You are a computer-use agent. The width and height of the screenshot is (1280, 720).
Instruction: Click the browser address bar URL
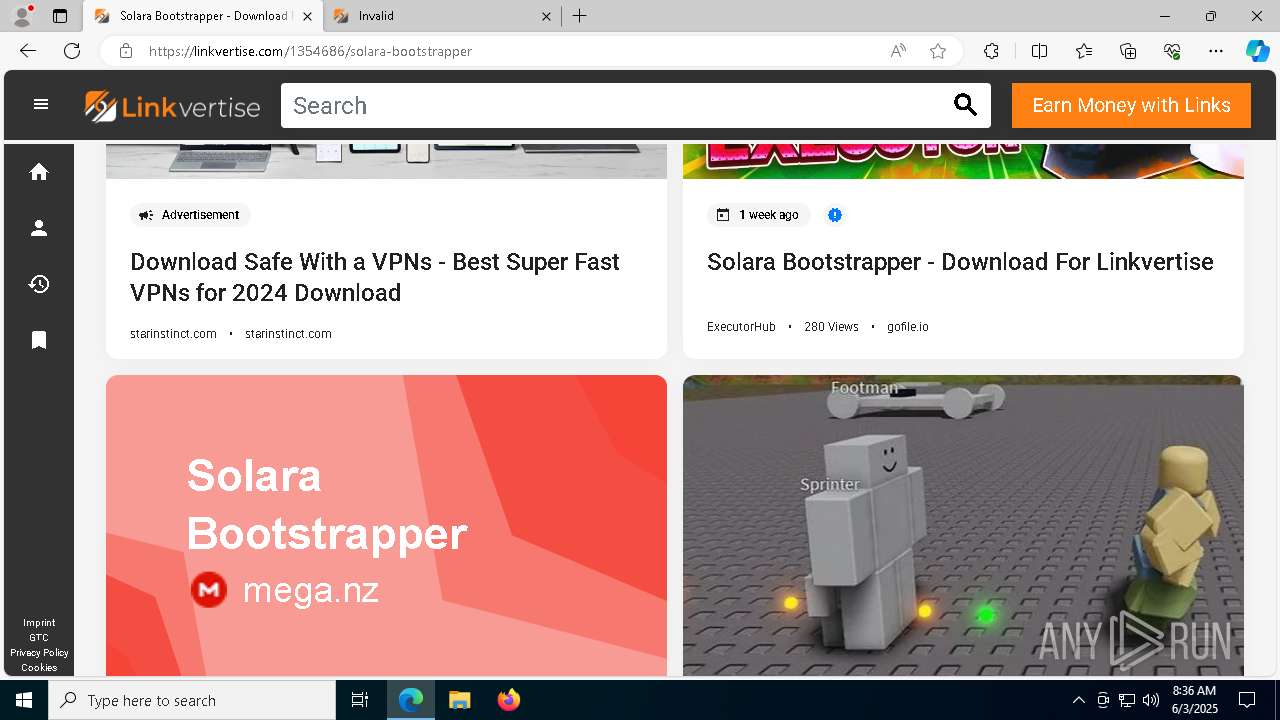pos(310,51)
